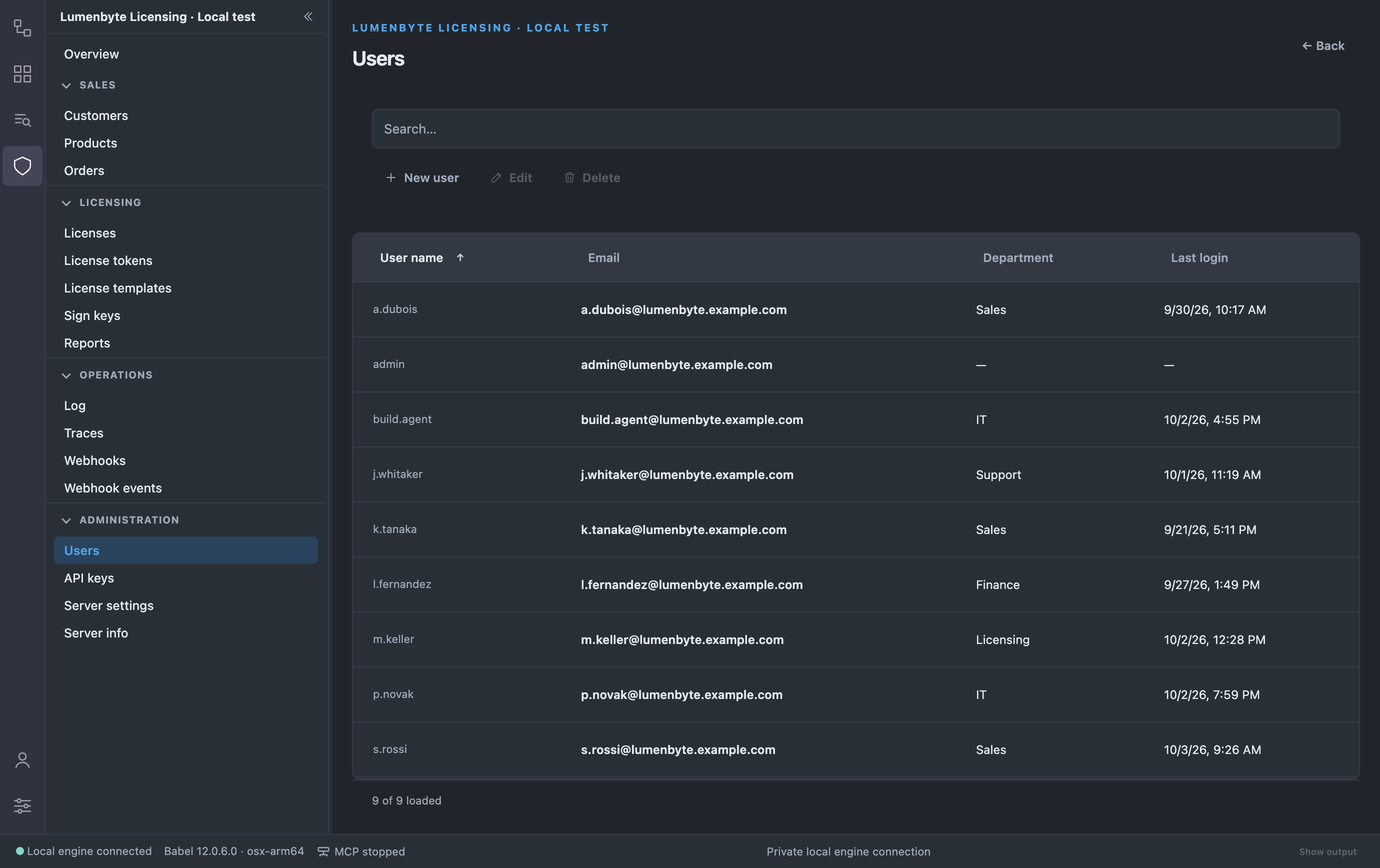Select the j.whitaker user row

(855, 474)
